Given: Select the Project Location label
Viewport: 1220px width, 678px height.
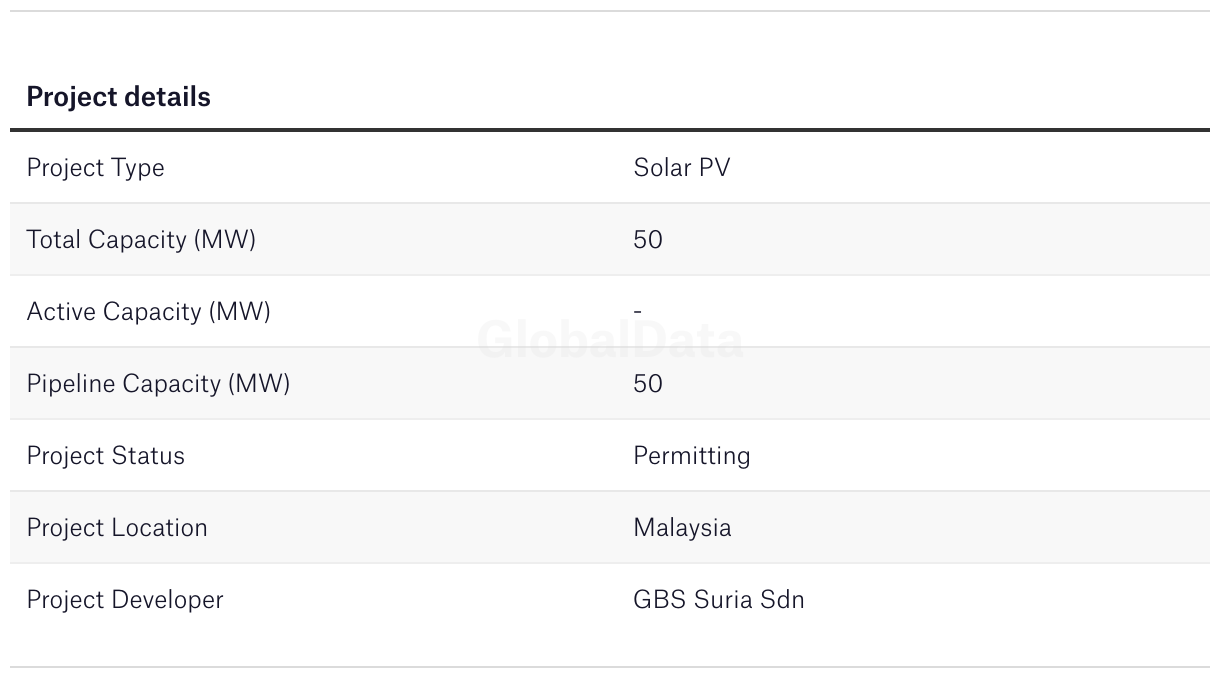Looking at the screenshot, I should coord(117,528).
